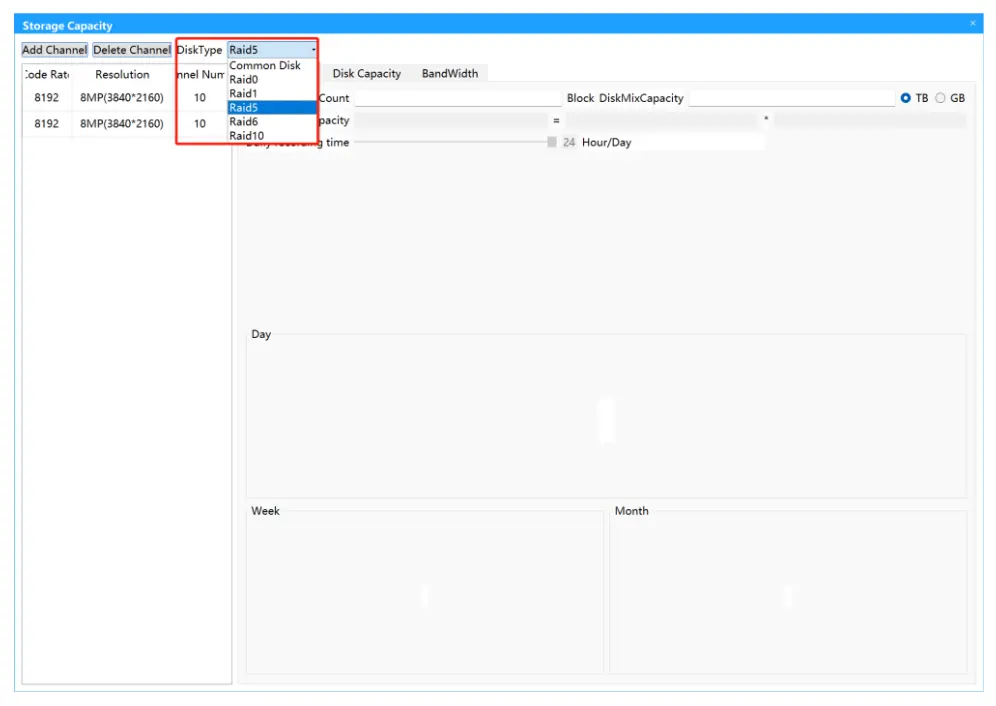Click the Delete Channel button
The image size is (996, 706).
coord(132,50)
